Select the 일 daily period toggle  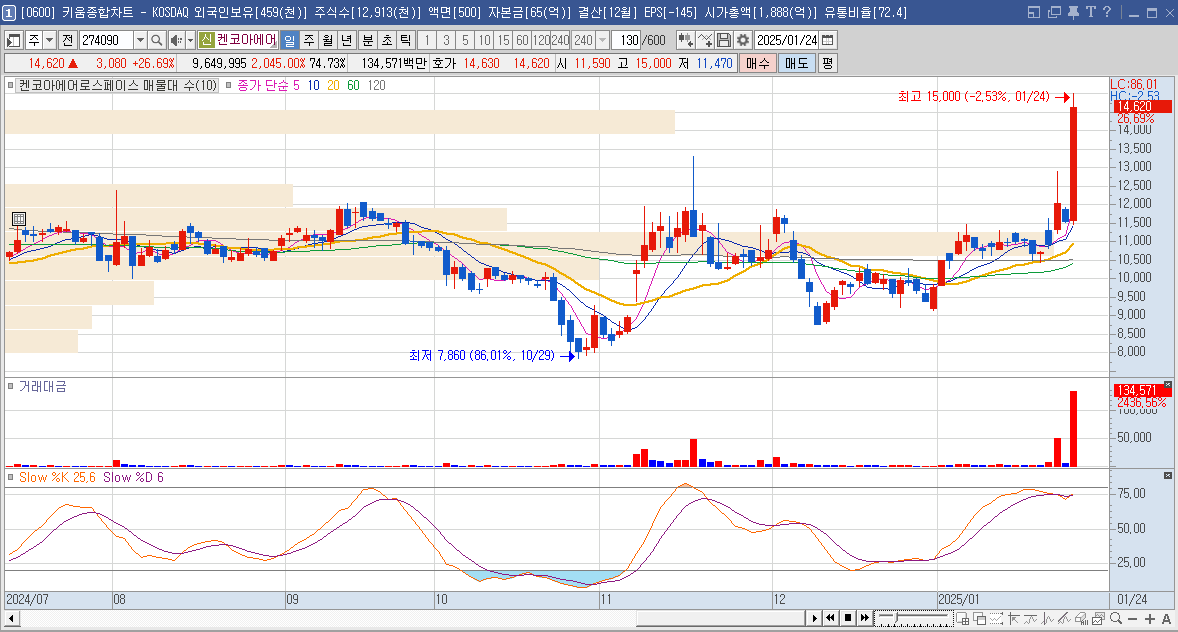tap(290, 40)
